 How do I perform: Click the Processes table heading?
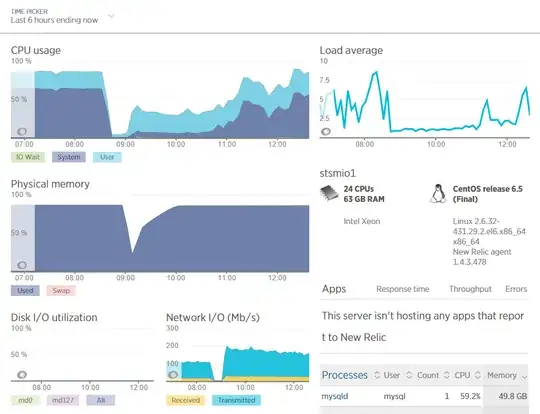pos(345,375)
